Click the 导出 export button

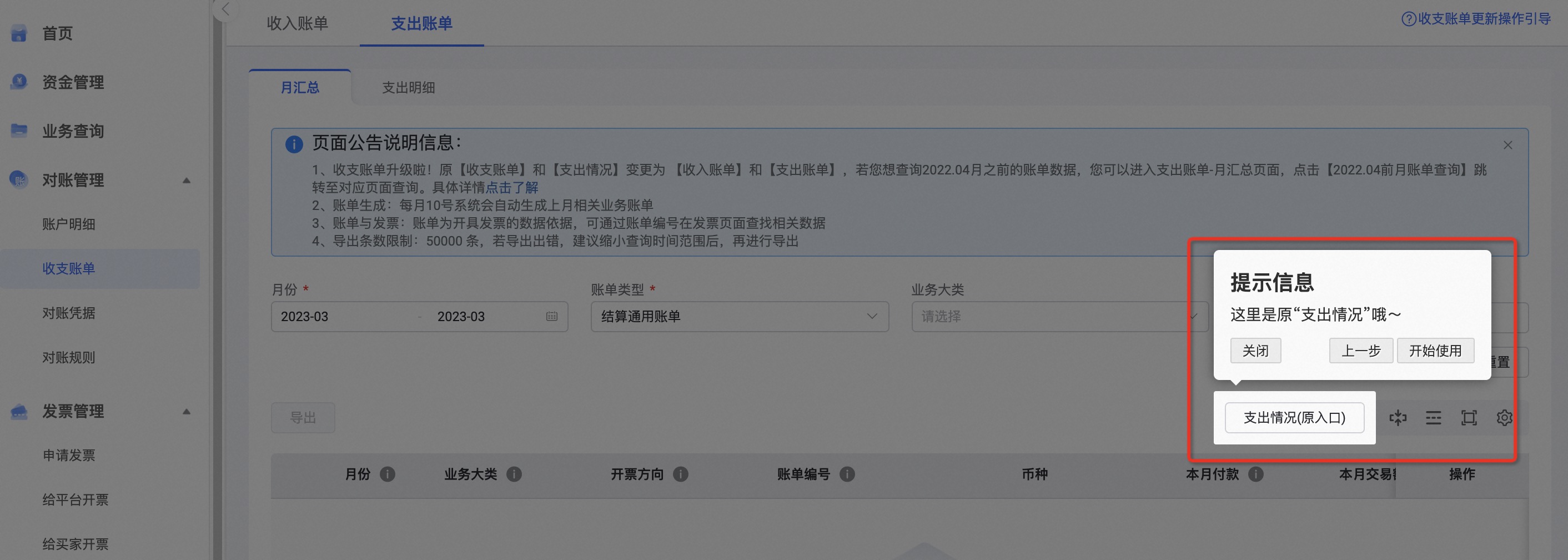click(x=303, y=418)
